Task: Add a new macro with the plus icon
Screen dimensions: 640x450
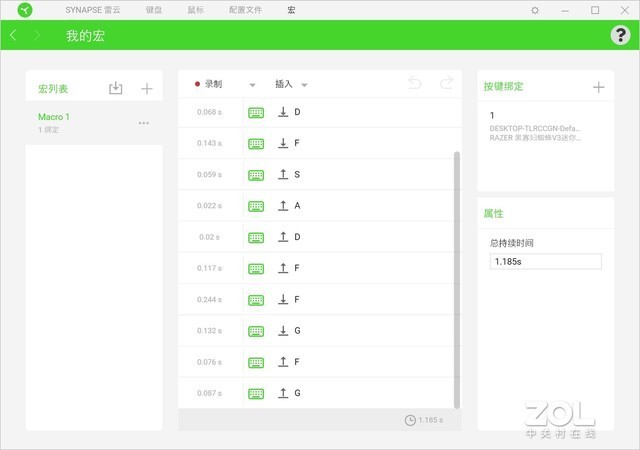Action: coord(147,89)
